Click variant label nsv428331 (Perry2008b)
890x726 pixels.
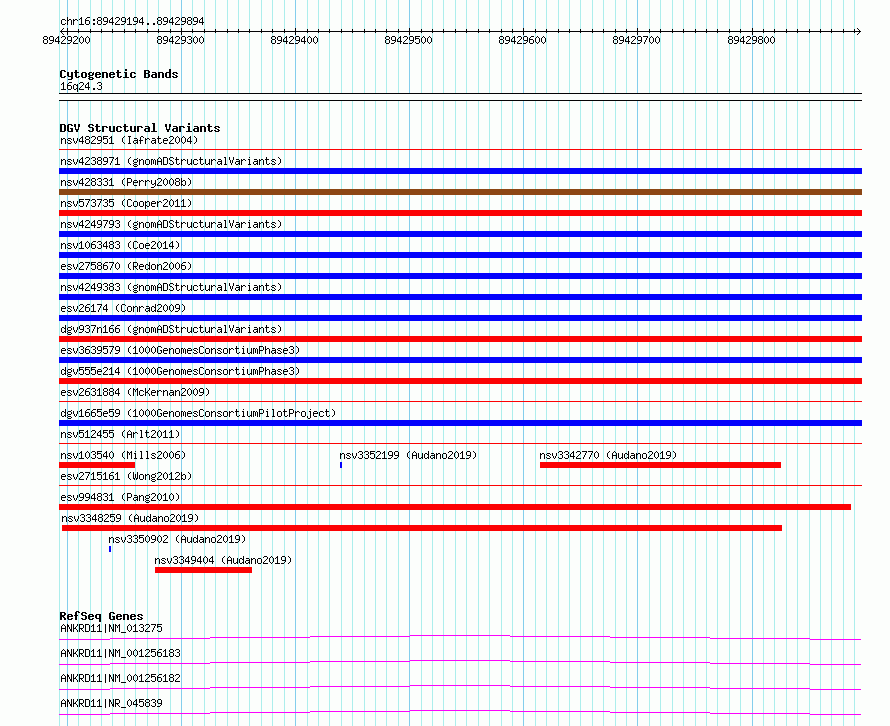[126, 182]
